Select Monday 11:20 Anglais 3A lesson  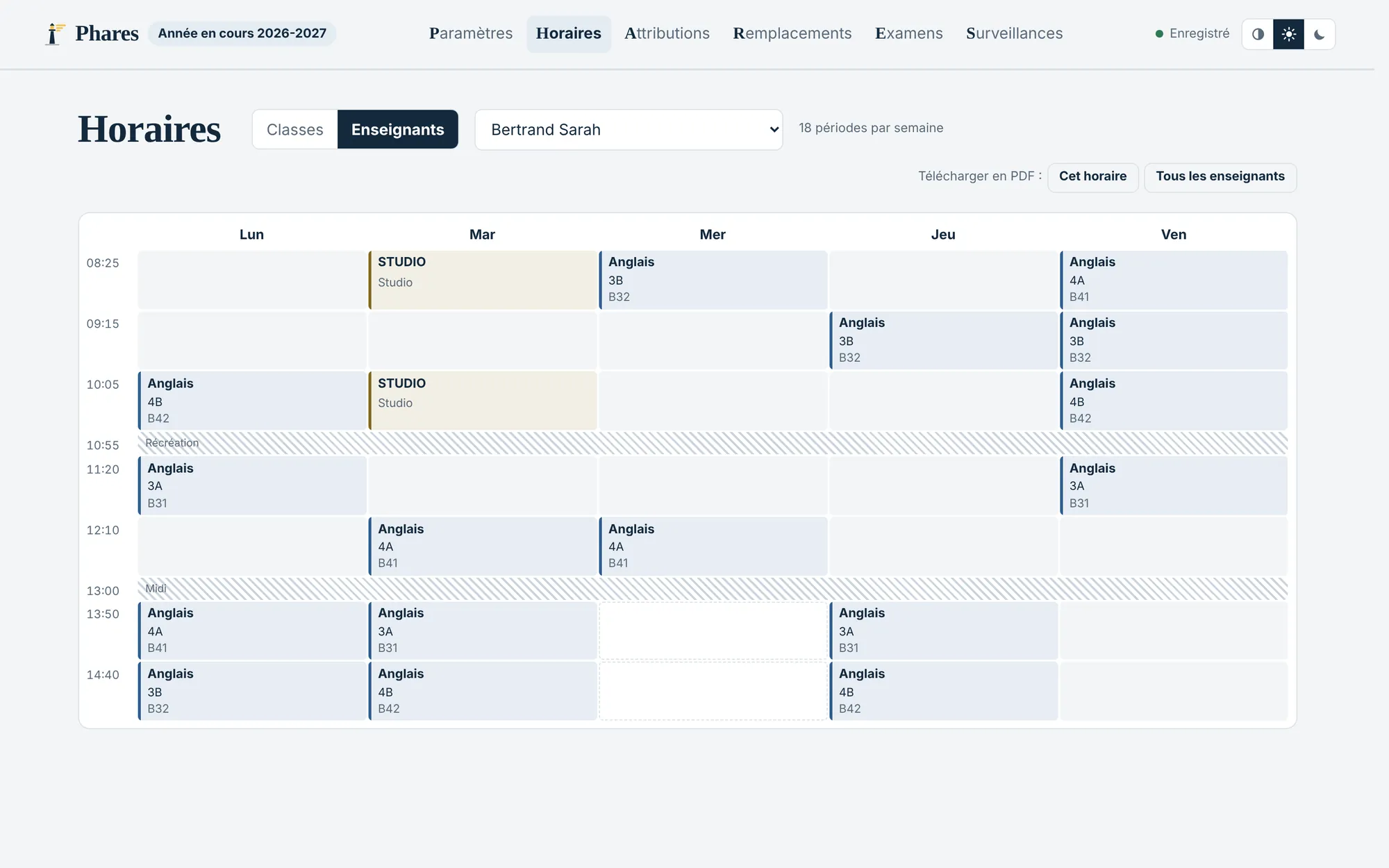[x=252, y=485]
